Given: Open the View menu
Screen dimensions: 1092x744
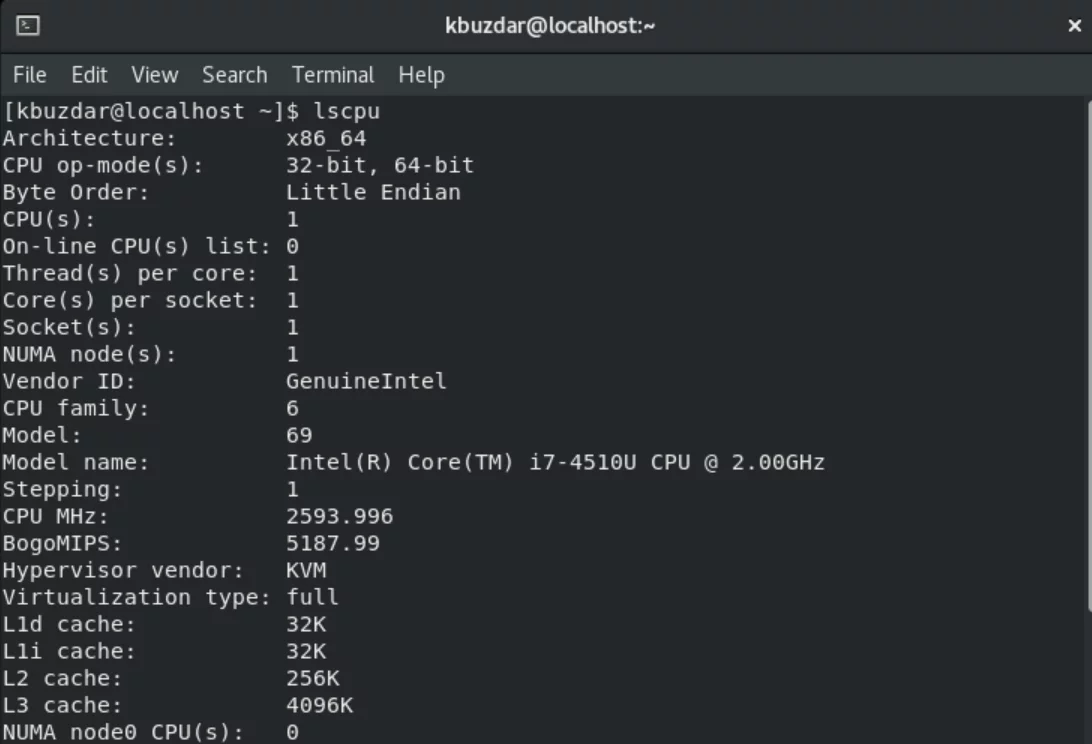Looking at the screenshot, I should (155, 75).
